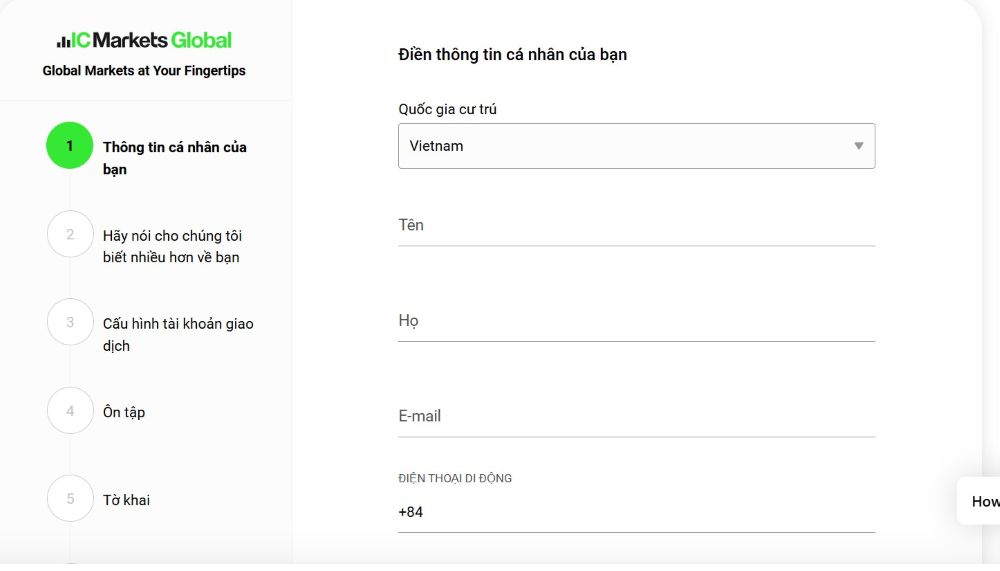The width and height of the screenshot is (1000, 571).
Task: Click step 3 circle in sidebar
Action: tap(70, 322)
